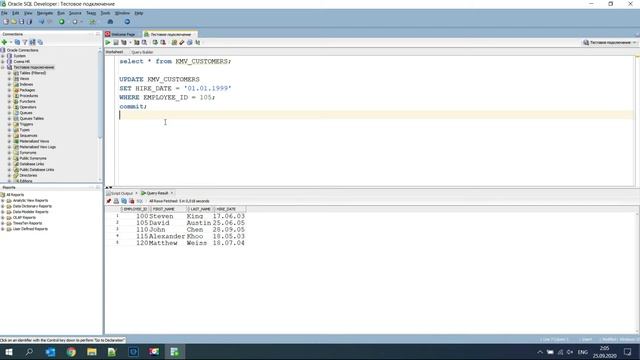Select the Database Links tree item
Viewport: 640px width, 360px height.
[31, 164]
